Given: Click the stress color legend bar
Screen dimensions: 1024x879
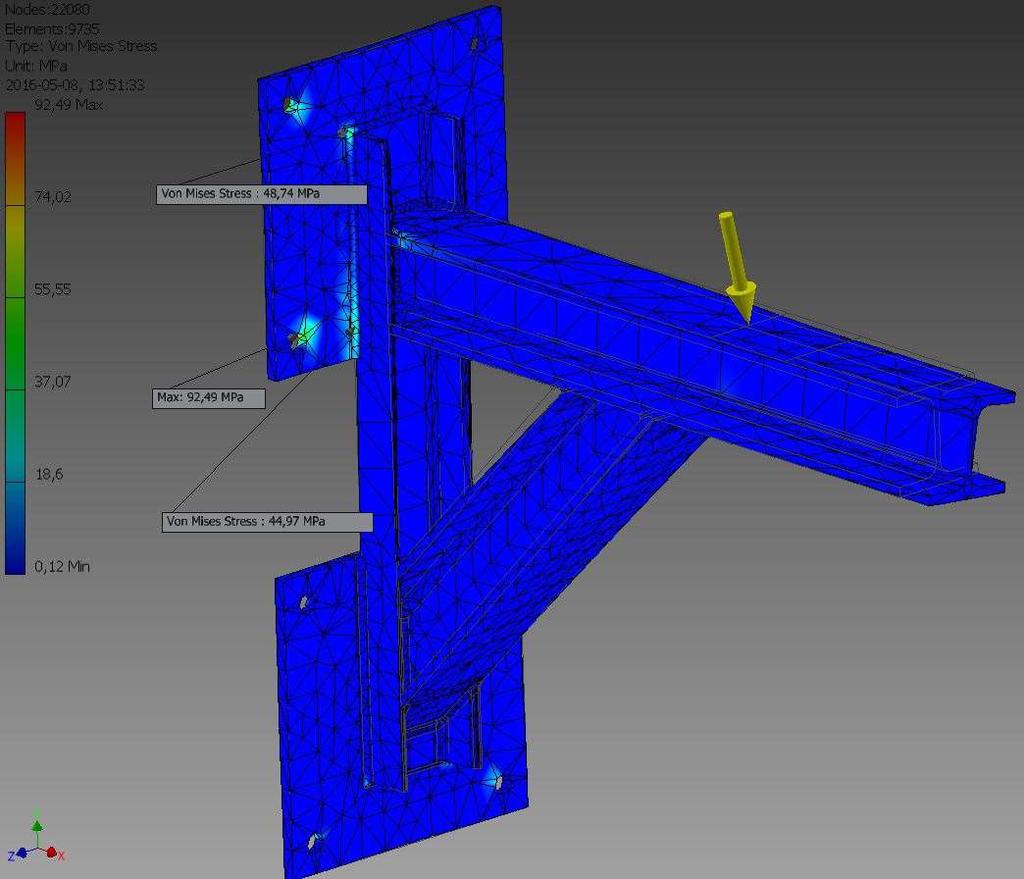Looking at the screenshot, I should tap(15, 344).
